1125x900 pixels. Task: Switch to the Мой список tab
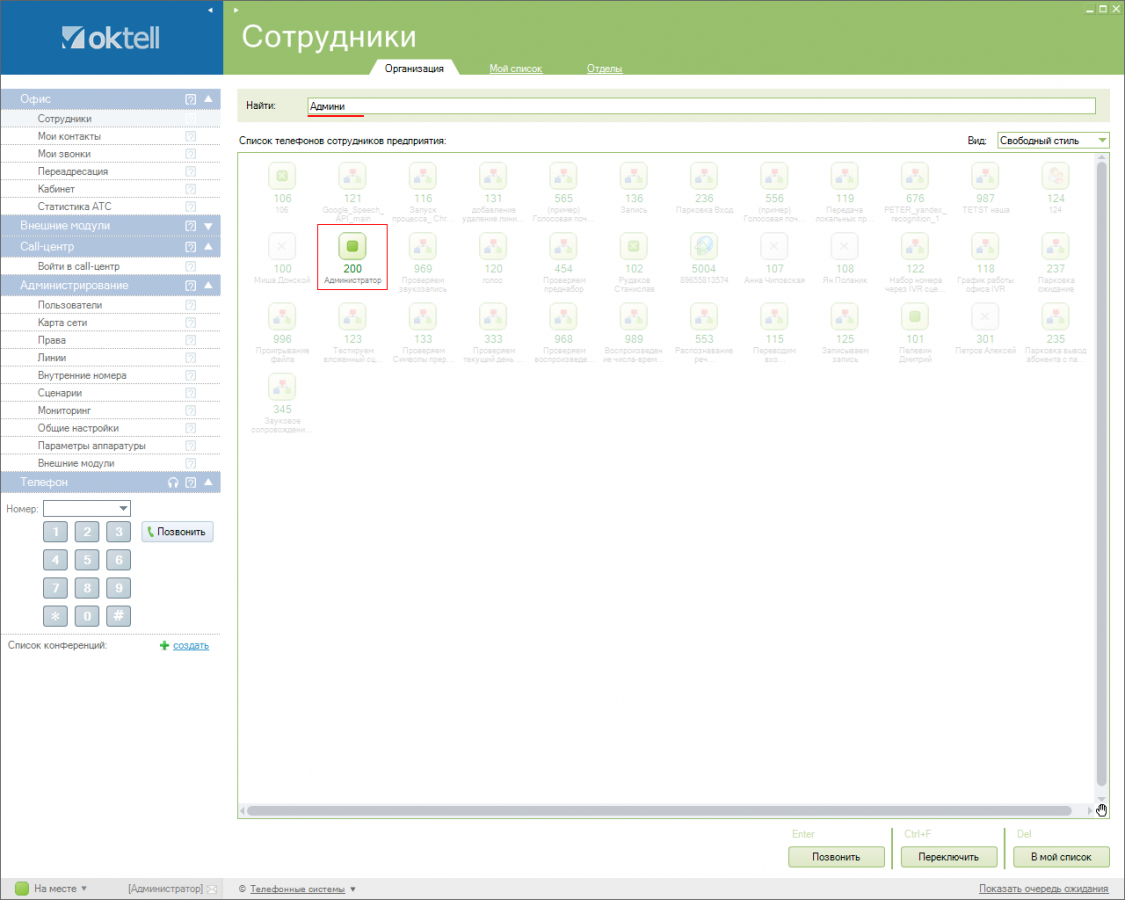tap(515, 69)
